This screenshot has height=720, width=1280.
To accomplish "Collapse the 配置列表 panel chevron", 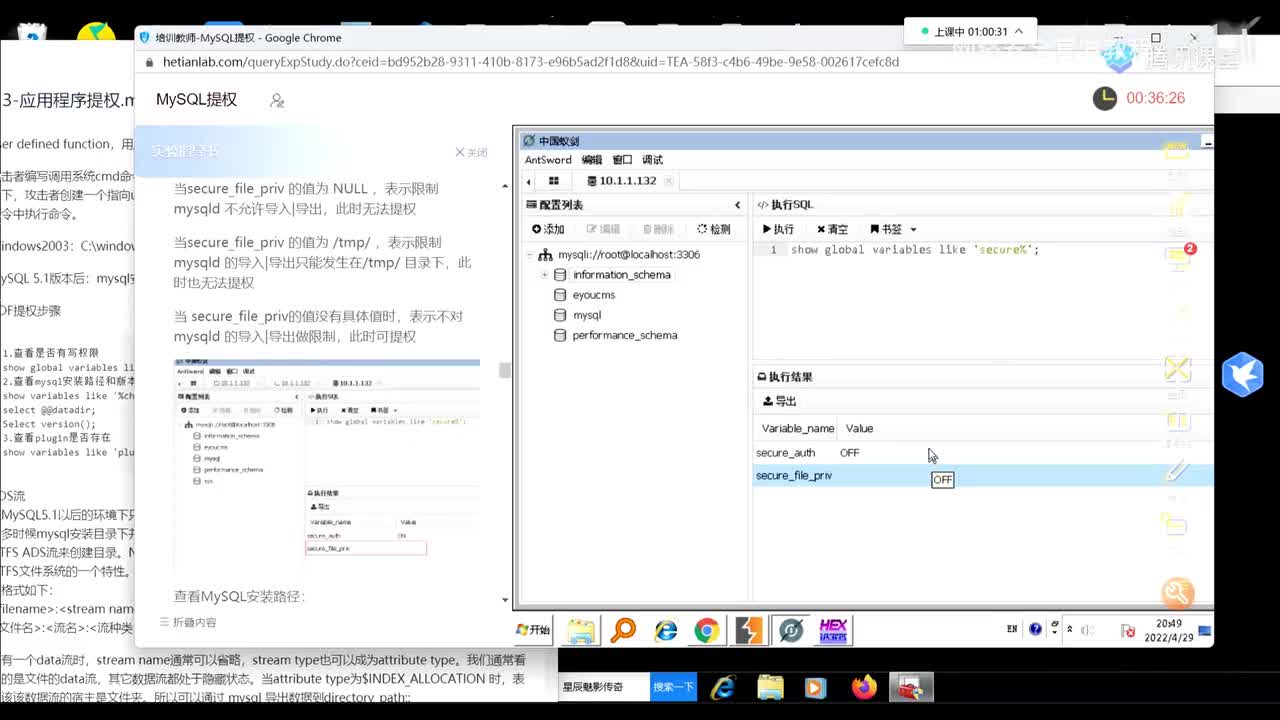I will (738, 205).
